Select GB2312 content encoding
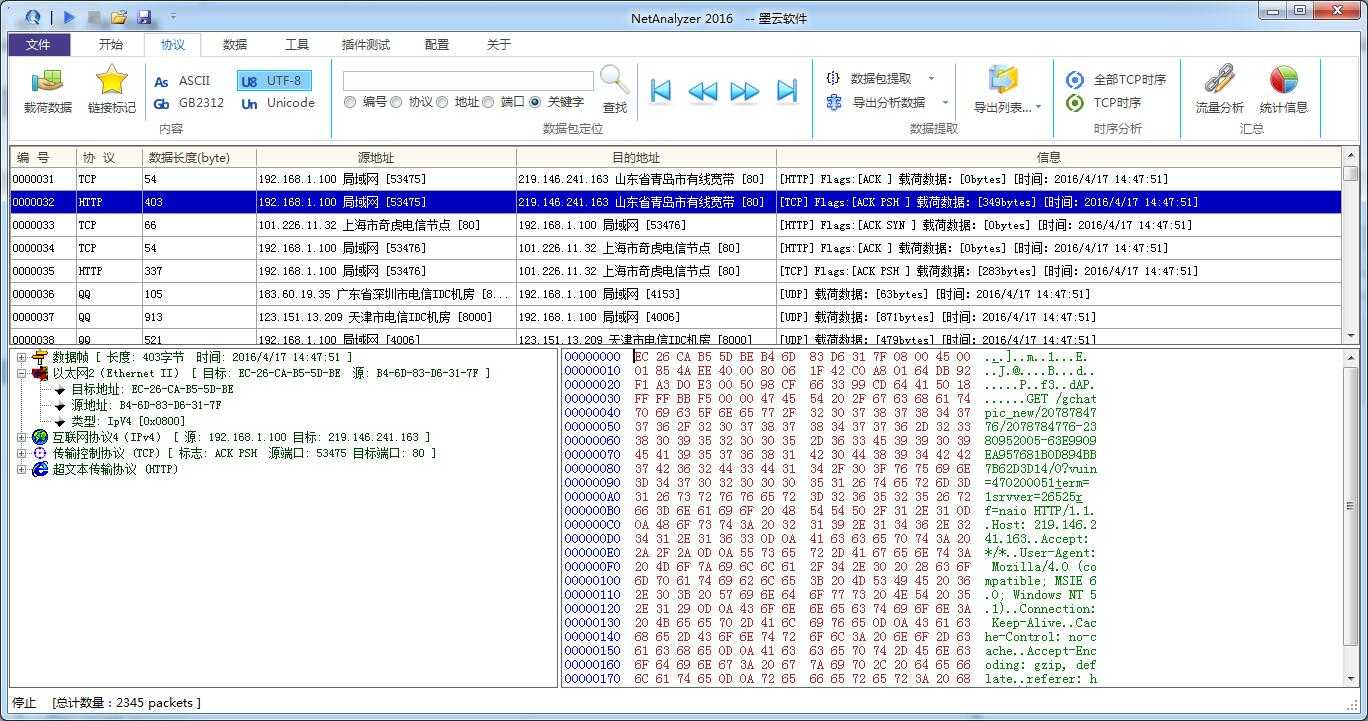1368x721 pixels. pyautogui.click(x=189, y=103)
